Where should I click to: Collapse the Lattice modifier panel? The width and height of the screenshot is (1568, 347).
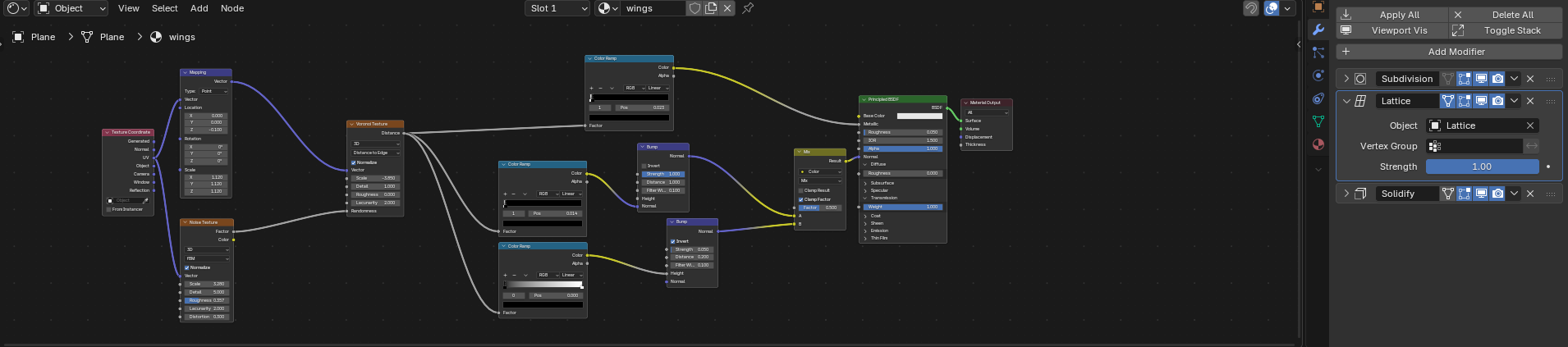click(1346, 101)
